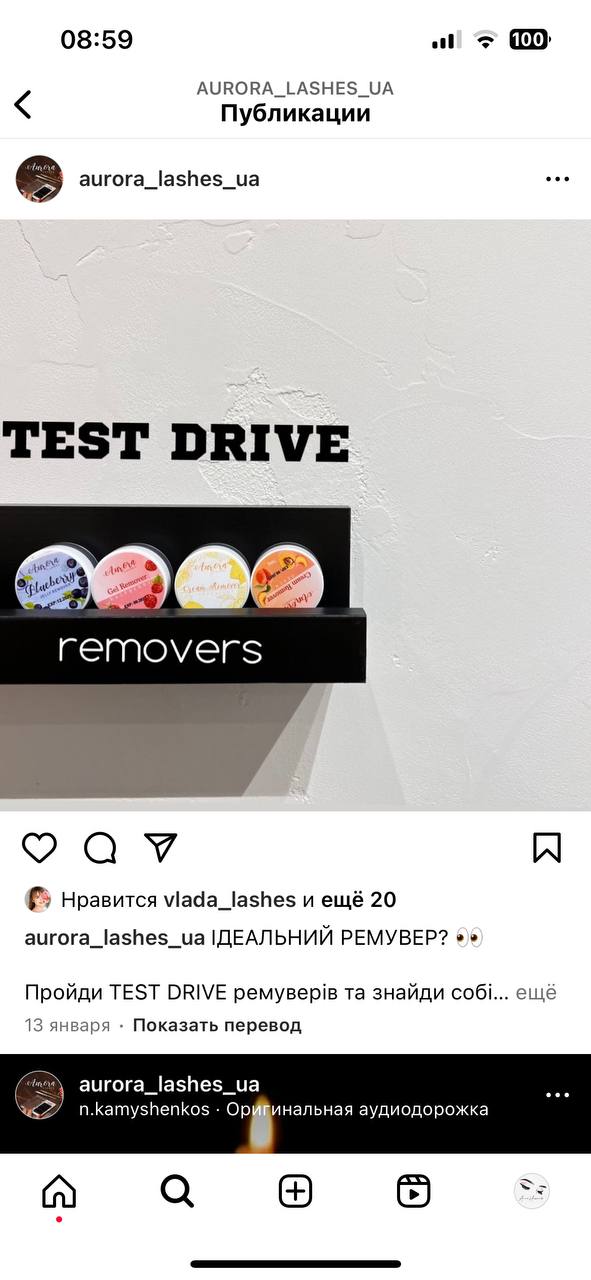The image size is (591, 1280).
Task: Create new post with plus icon
Action: click(x=295, y=1191)
